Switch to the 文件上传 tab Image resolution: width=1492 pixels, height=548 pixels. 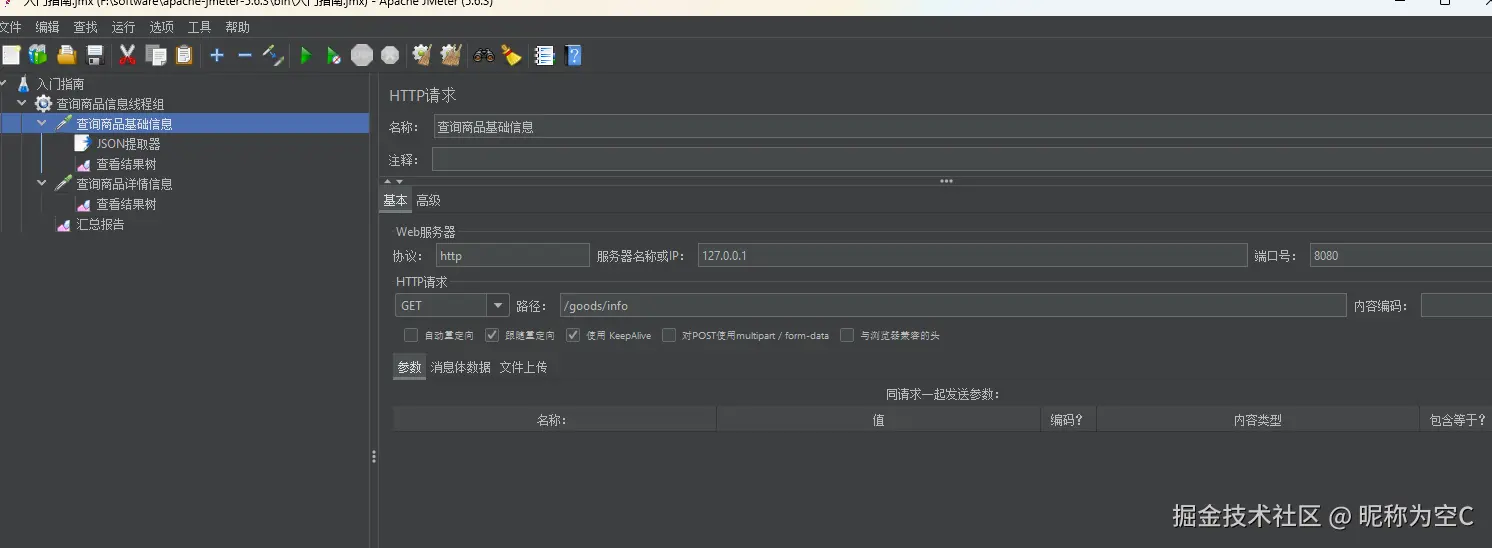[x=523, y=367]
